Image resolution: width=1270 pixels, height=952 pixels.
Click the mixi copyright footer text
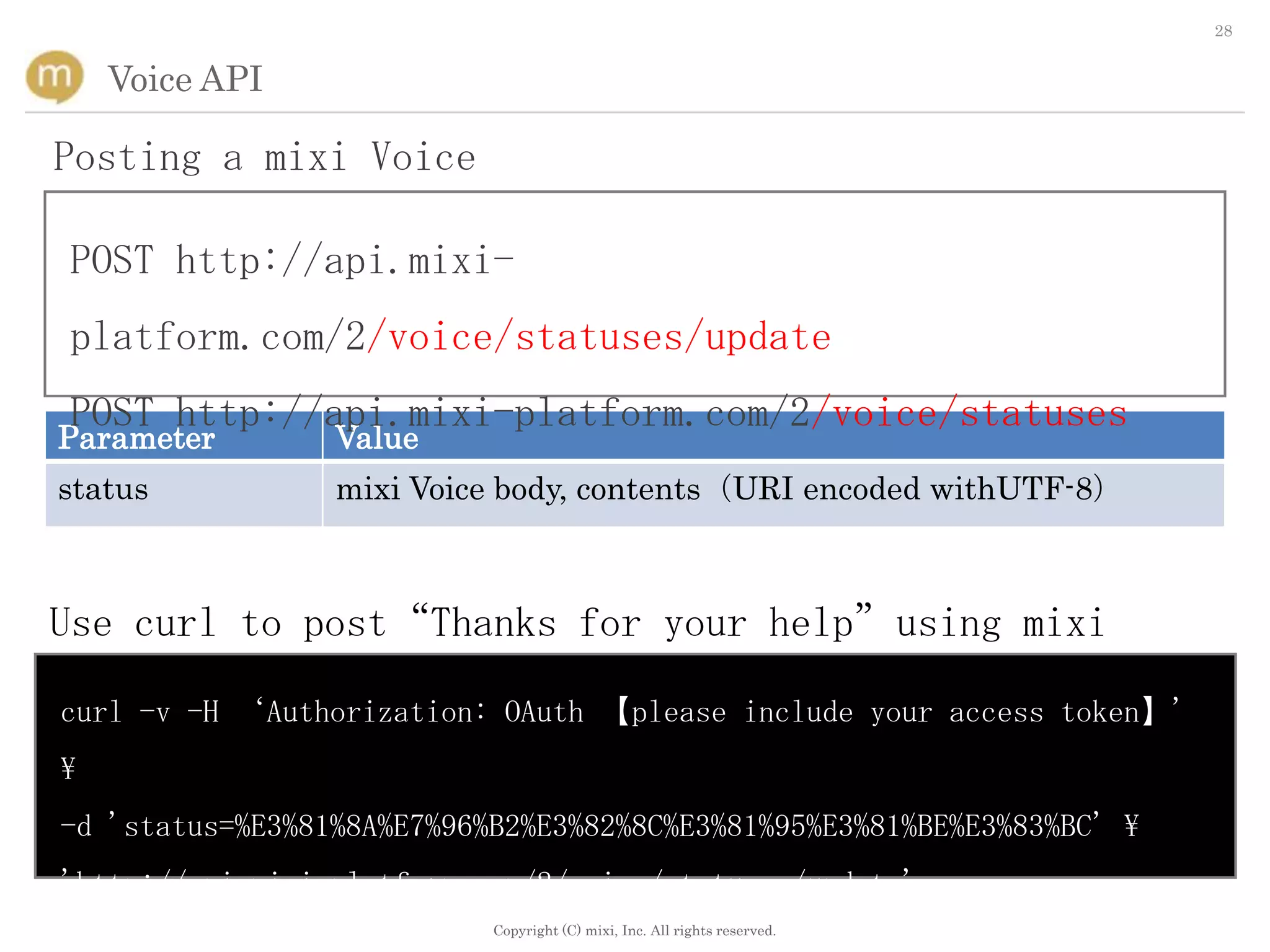click(x=634, y=930)
